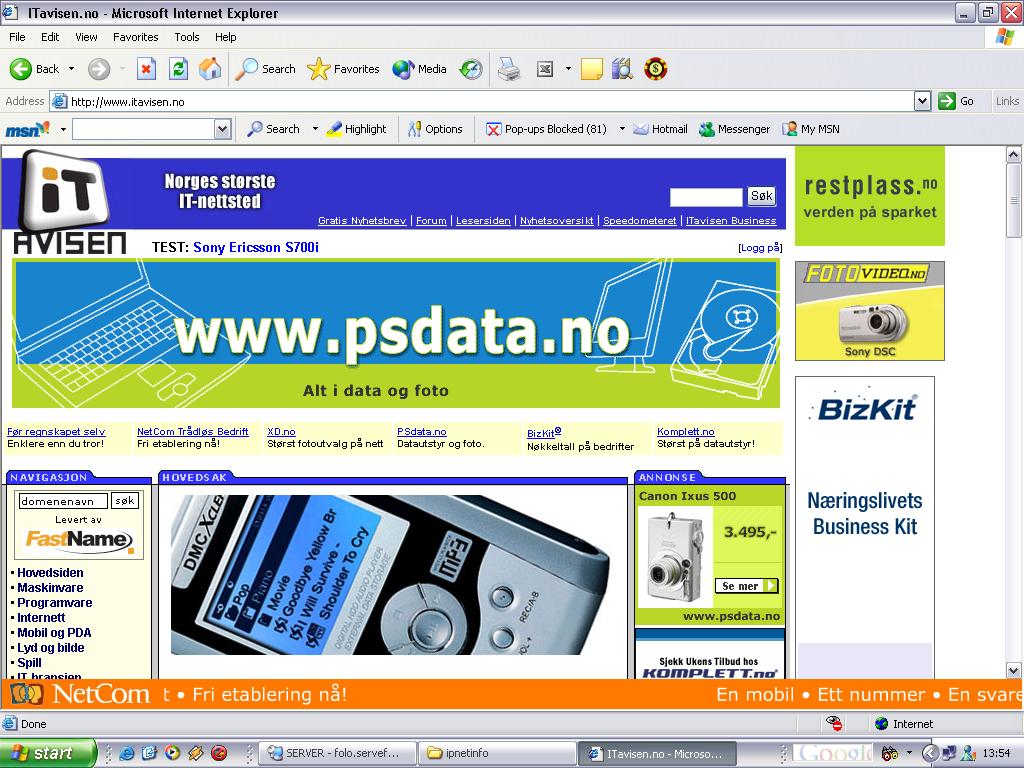Screen dimensions: 1024x768
Task: Click the MP3 player headline image
Action: coord(391,575)
